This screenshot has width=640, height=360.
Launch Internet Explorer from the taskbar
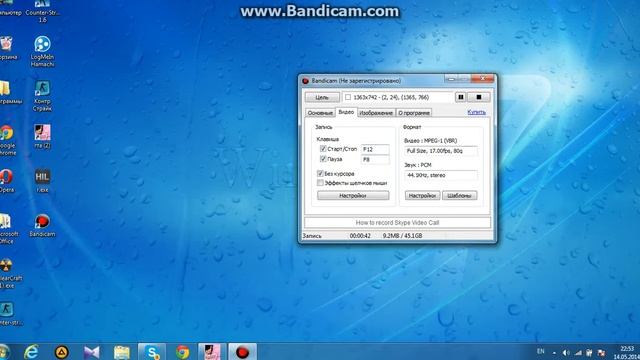click(32, 352)
